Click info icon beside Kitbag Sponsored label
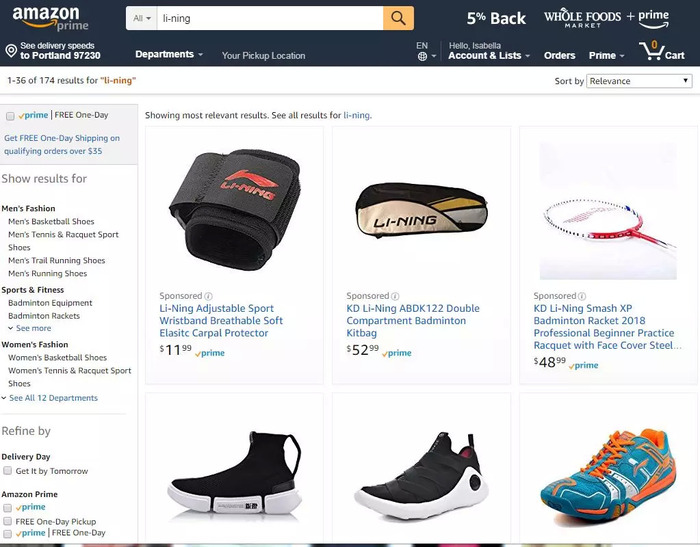Screen dimensions: 700x547 pyautogui.click(x=395, y=296)
